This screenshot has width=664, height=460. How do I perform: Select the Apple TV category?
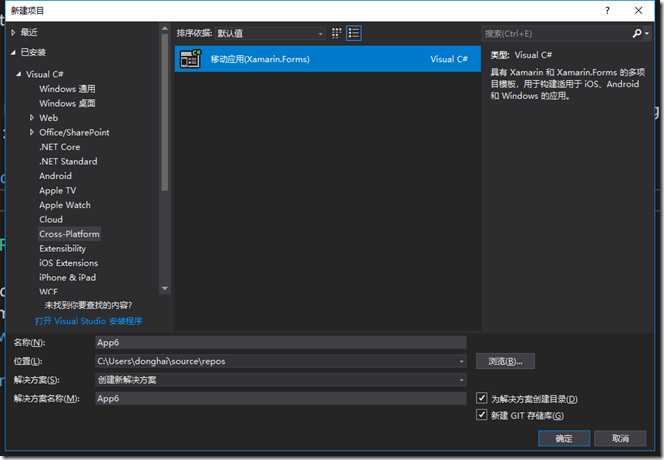coord(58,191)
